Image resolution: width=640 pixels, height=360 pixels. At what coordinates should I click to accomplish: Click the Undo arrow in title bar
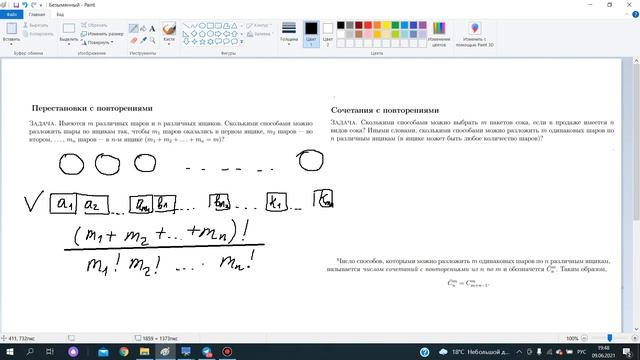click(x=25, y=5)
